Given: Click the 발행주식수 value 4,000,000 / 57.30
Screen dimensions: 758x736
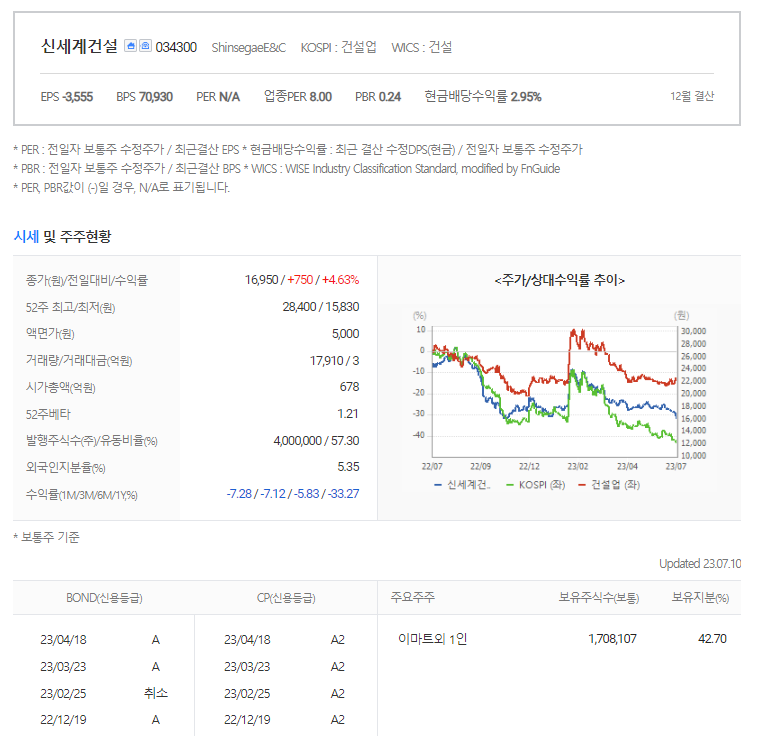Looking at the screenshot, I should [316, 441].
